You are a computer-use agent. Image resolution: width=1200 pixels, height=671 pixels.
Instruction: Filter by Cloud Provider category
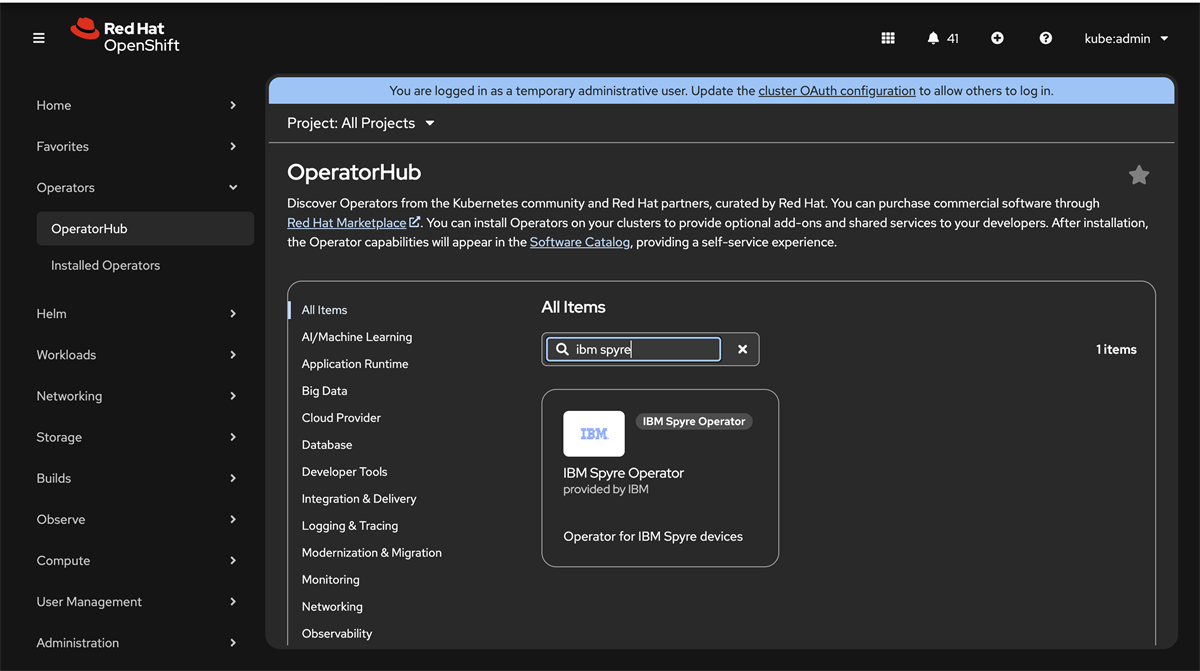click(x=341, y=418)
